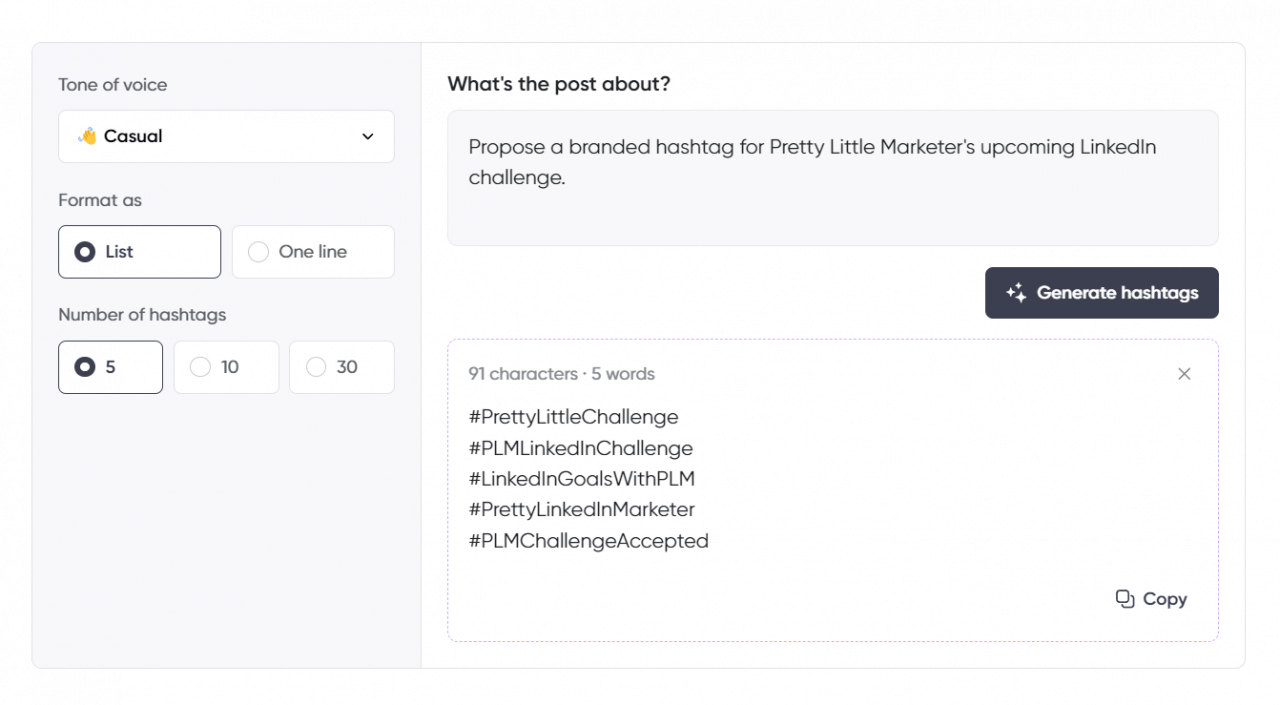Select the List format option
The width and height of the screenshot is (1280, 705).
[139, 251]
